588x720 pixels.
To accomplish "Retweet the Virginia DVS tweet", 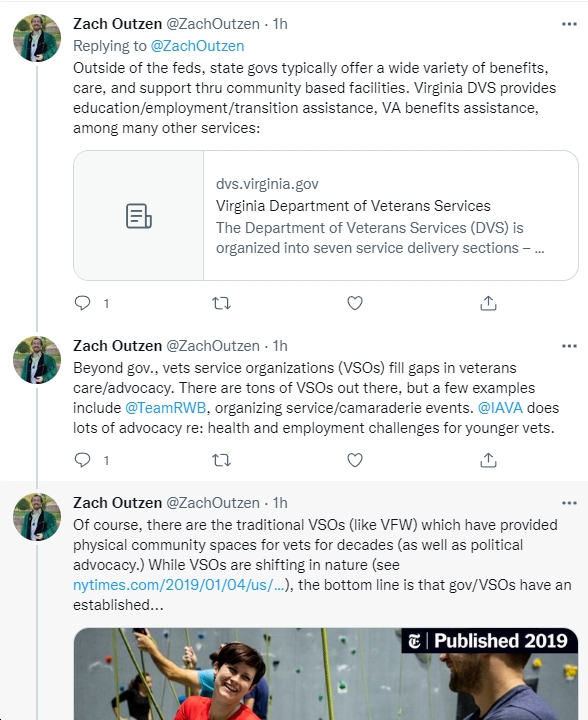I will [x=221, y=303].
